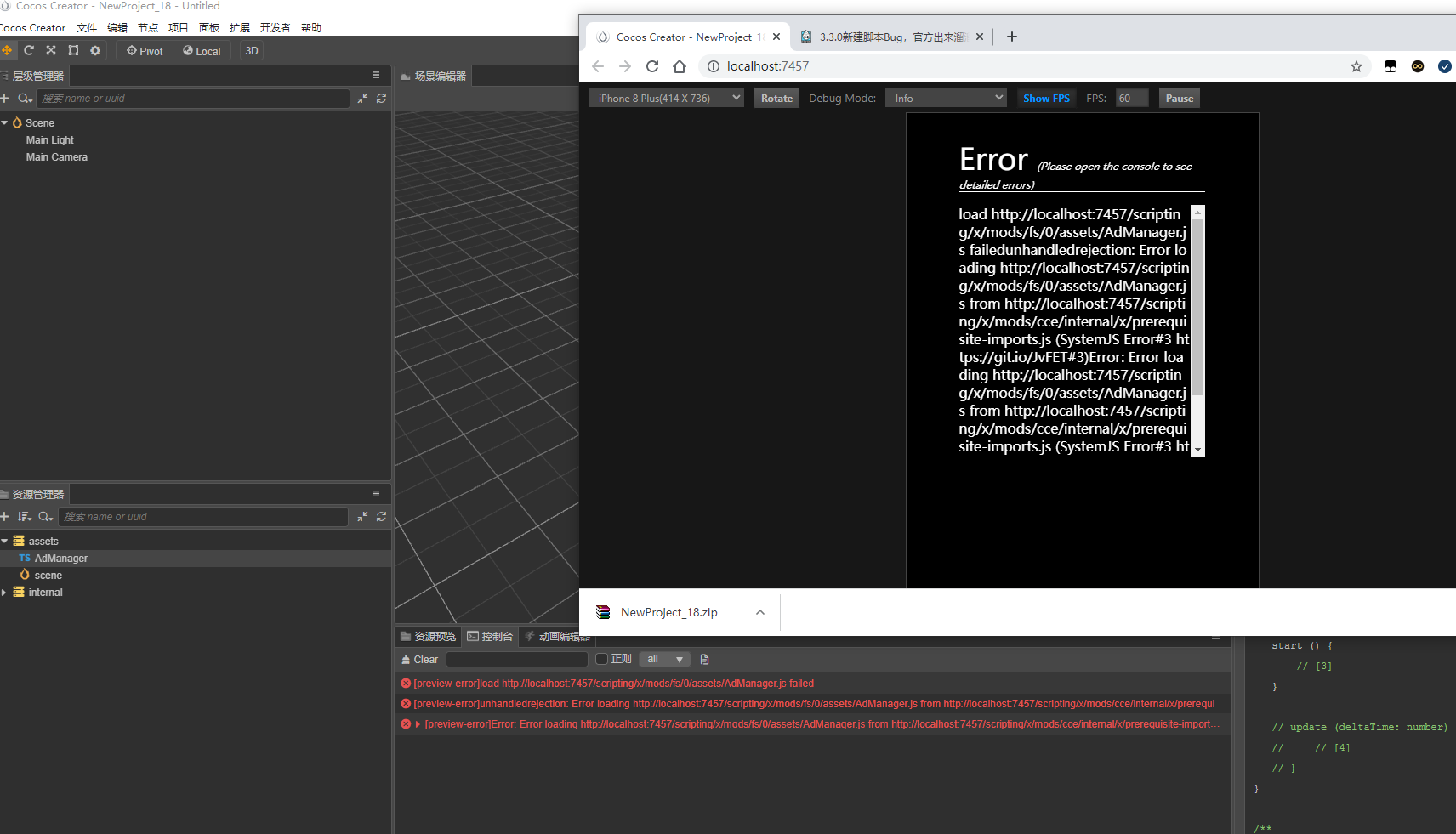Screen dimensions: 1456x834
Task: Select the rotate transform tool
Action: [29, 51]
